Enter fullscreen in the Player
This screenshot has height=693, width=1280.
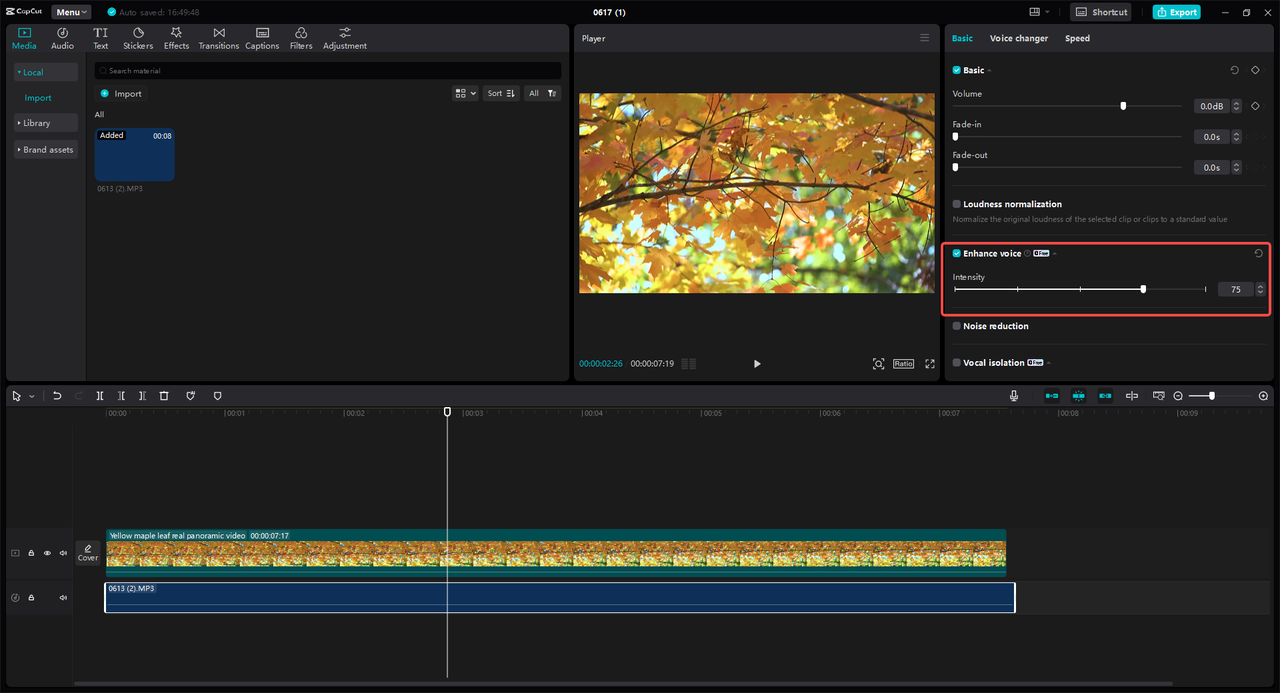click(x=929, y=364)
